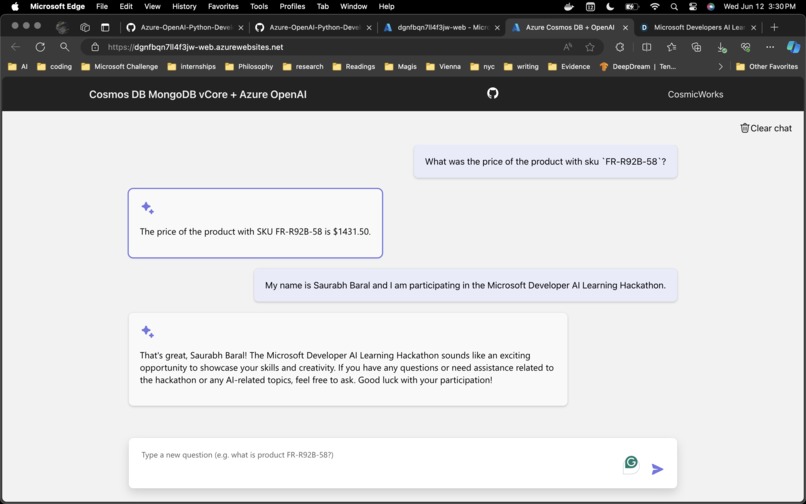Open the Magis bookmarks folder
806x504 pixels.
(400, 66)
